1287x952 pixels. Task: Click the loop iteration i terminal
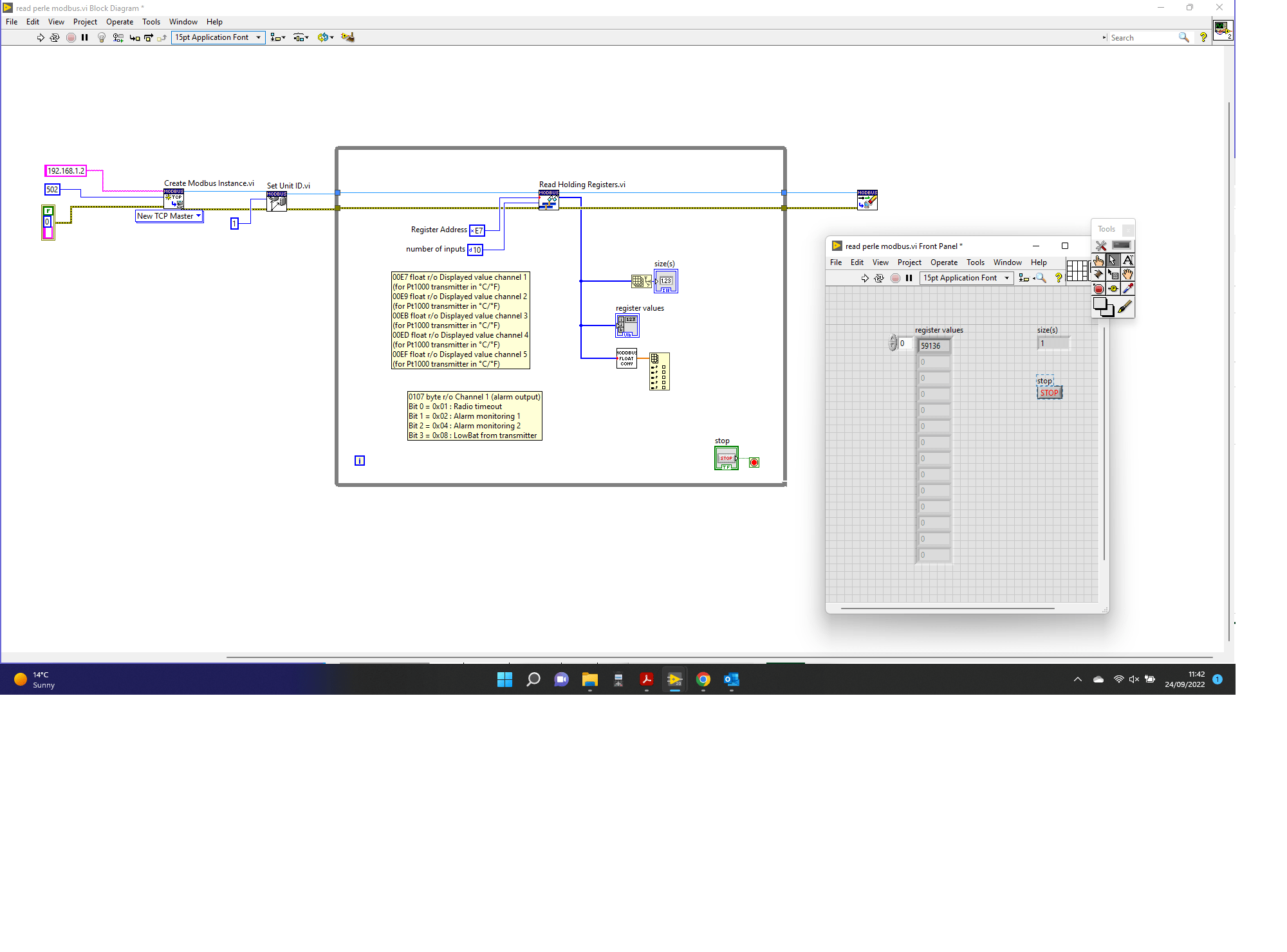[360, 461]
